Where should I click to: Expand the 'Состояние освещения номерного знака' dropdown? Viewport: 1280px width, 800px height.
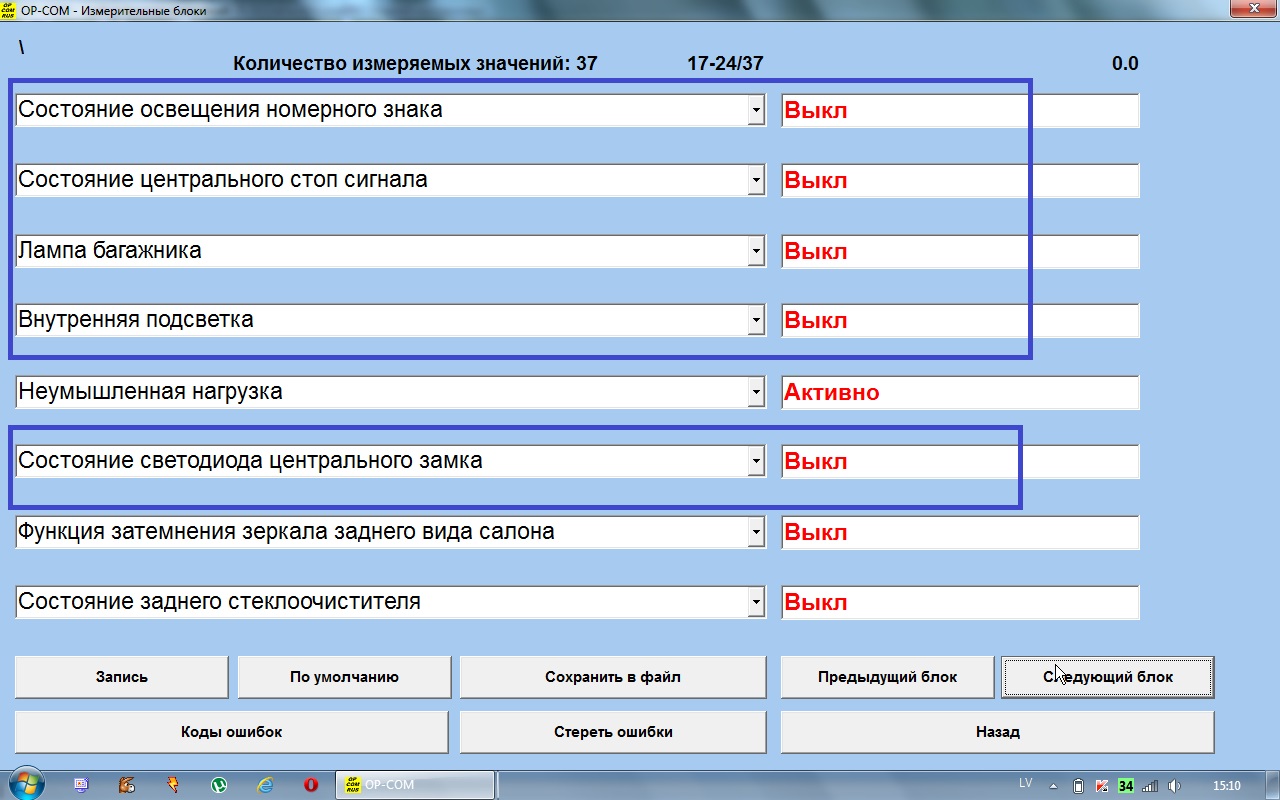coord(756,111)
